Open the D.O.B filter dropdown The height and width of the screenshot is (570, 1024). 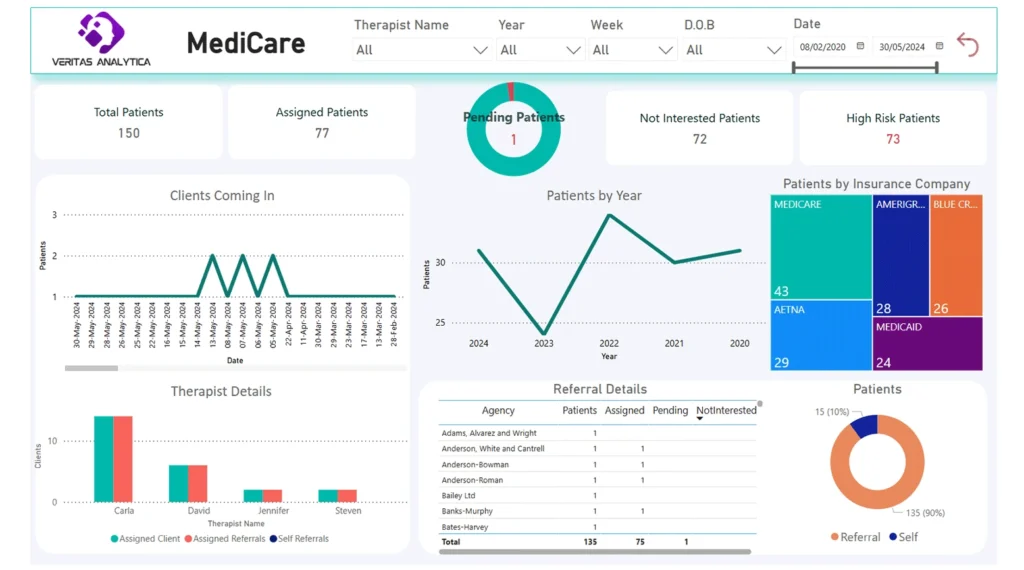[x=773, y=50]
